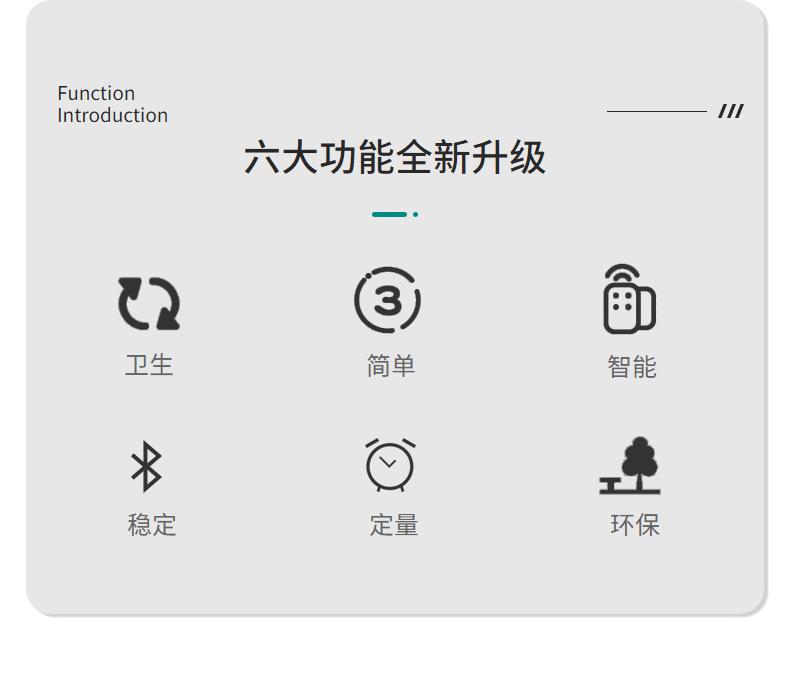Click the thin horizontal line near slashes
Image resolution: width=790 pixels, height=693 pixels.
pos(656,111)
